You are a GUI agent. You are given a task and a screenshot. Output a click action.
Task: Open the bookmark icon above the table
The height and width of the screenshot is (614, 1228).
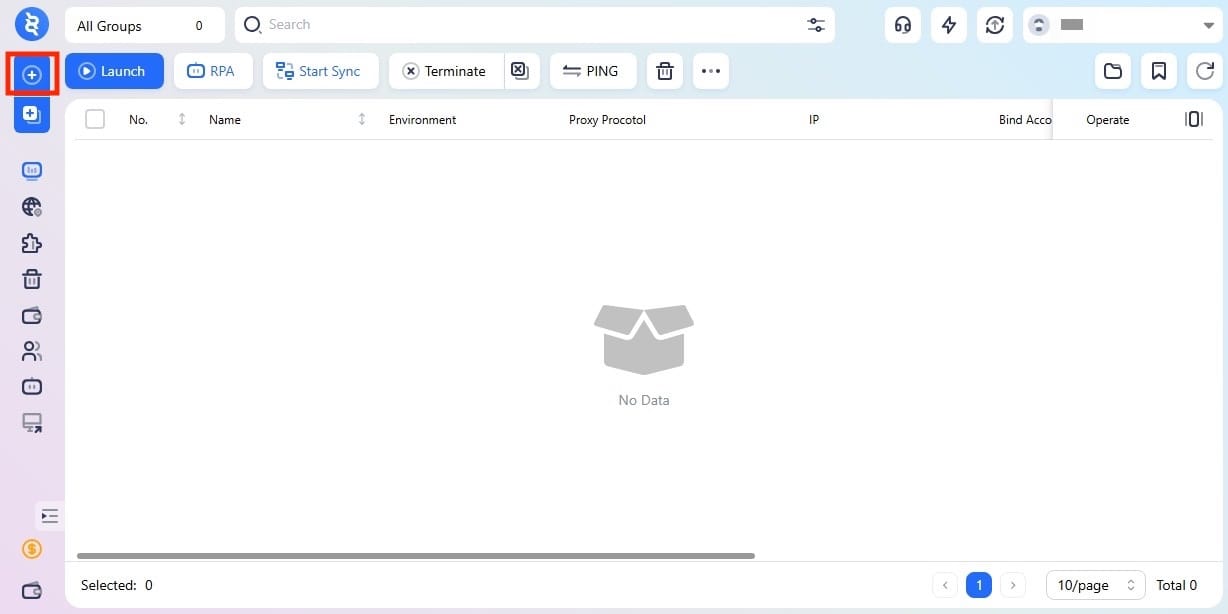[1158, 71]
